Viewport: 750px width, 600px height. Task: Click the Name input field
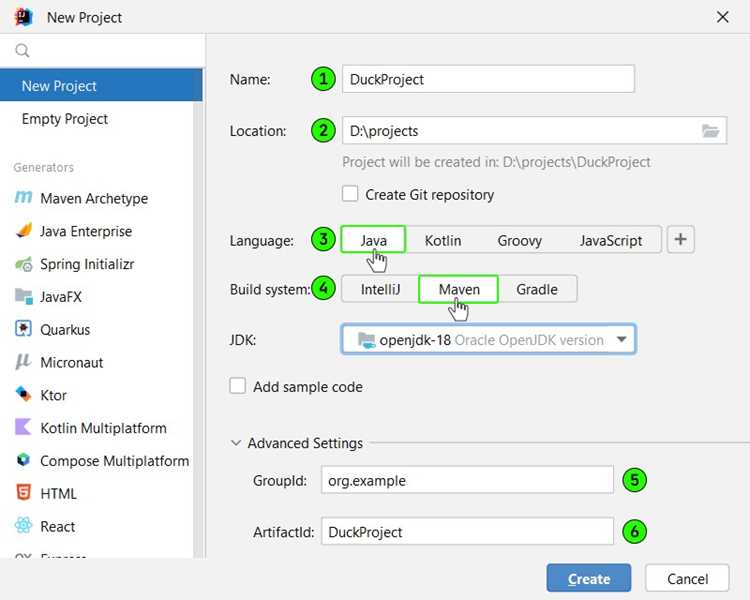pyautogui.click(x=488, y=79)
